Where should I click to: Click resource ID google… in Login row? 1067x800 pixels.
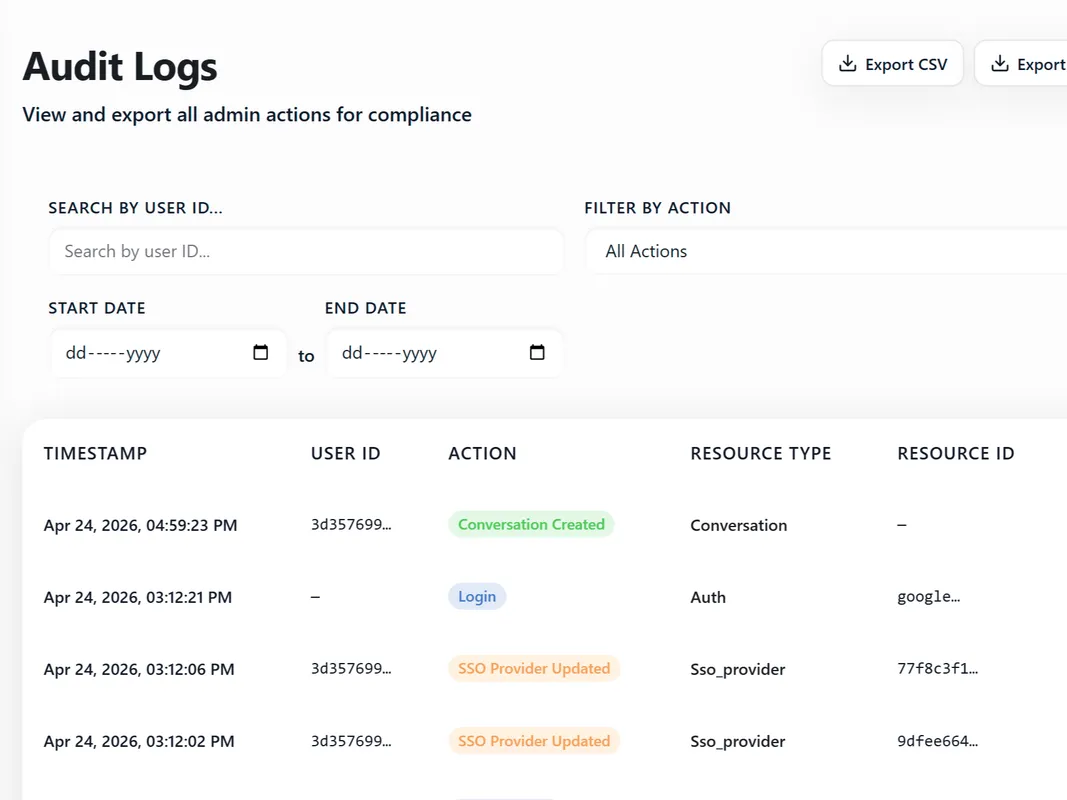[x=928, y=597]
